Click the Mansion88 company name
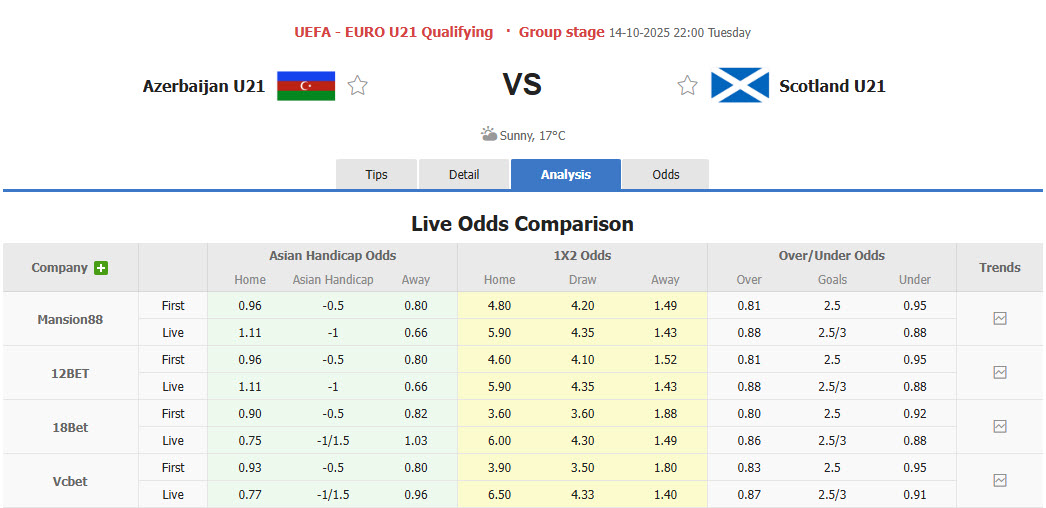 (70, 320)
